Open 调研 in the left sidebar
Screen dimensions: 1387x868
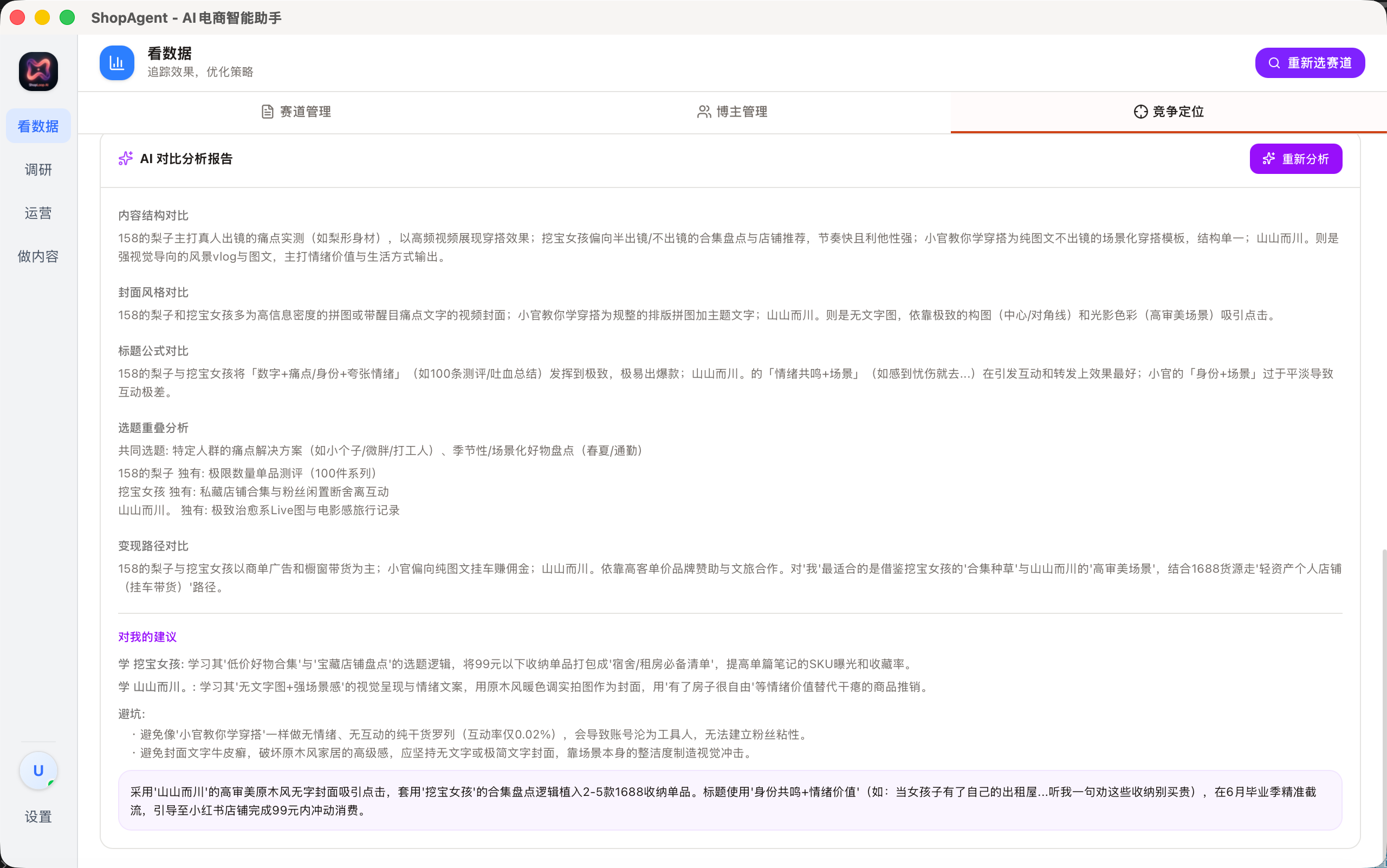click(x=38, y=170)
